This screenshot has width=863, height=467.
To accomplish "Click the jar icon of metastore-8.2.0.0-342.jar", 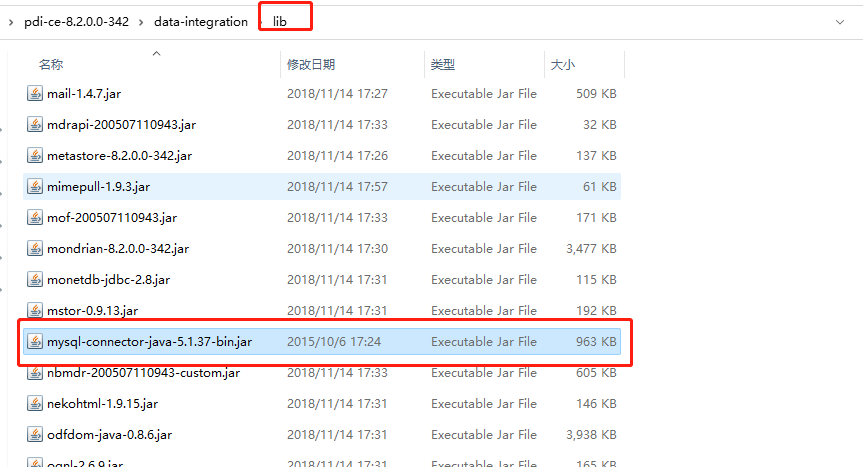I will click(35, 156).
